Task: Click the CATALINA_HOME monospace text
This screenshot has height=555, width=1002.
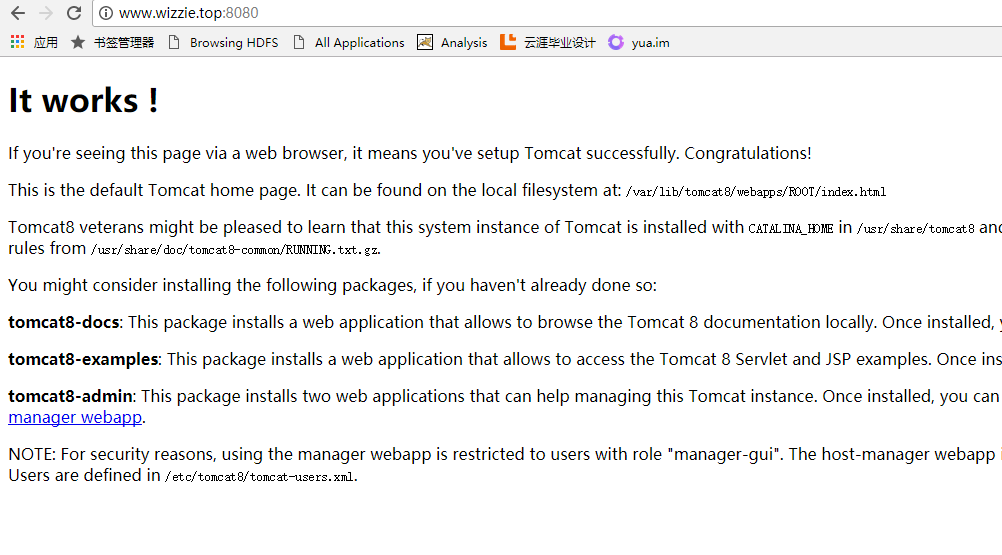Action: pos(790,229)
